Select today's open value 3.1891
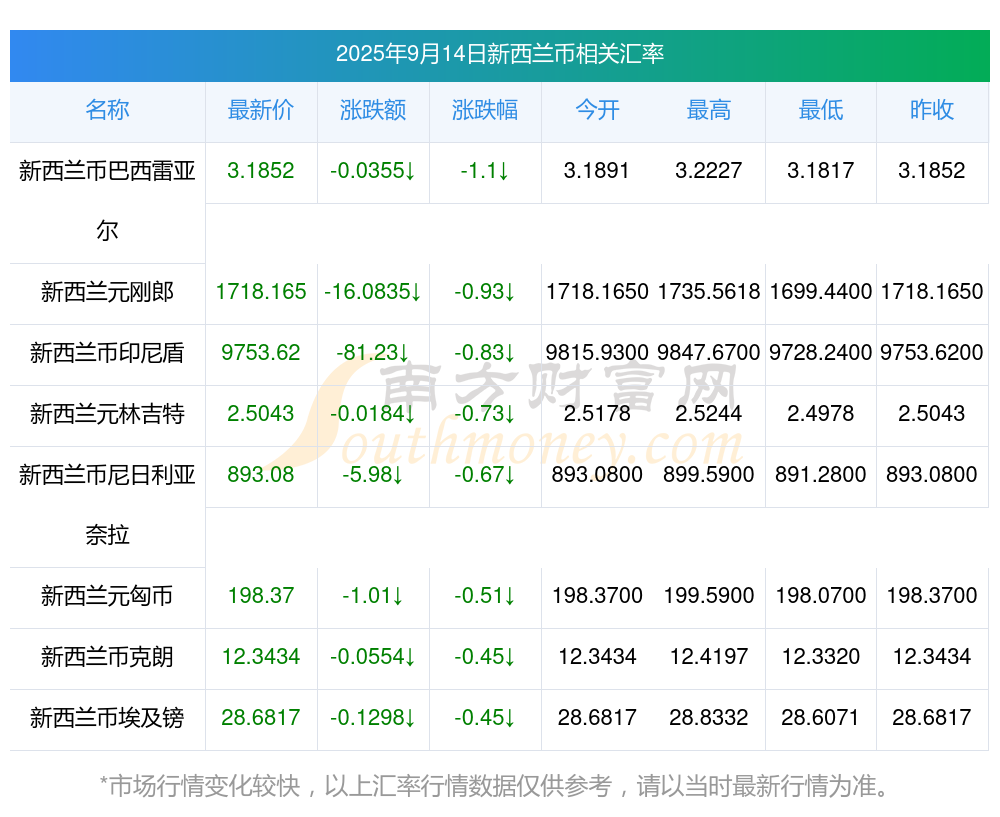The width and height of the screenshot is (1000, 817). [597, 170]
